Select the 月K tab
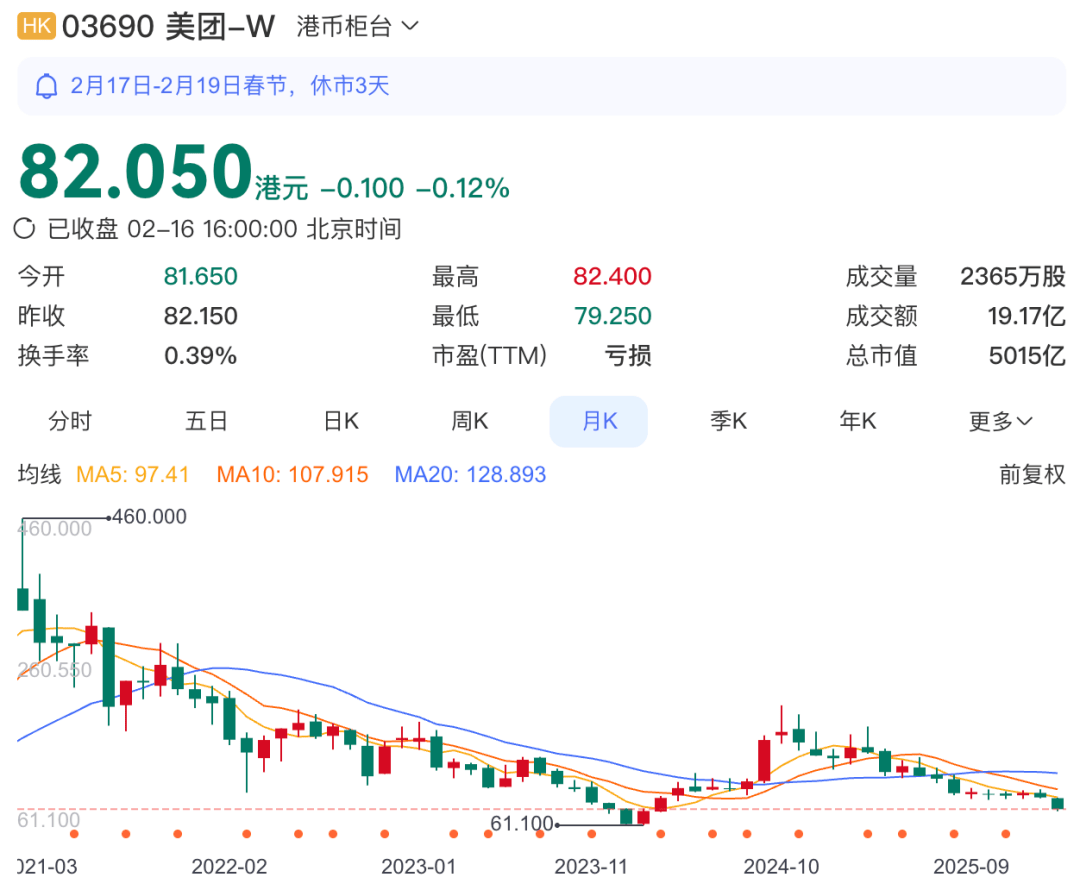The width and height of the screenshot is (1080, 890). (599, 421)
